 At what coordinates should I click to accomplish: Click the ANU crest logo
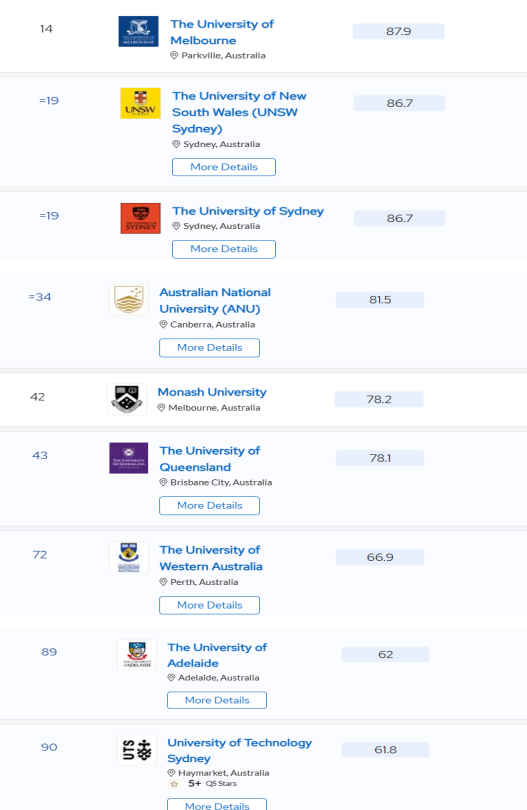click(x=129, y=300)
